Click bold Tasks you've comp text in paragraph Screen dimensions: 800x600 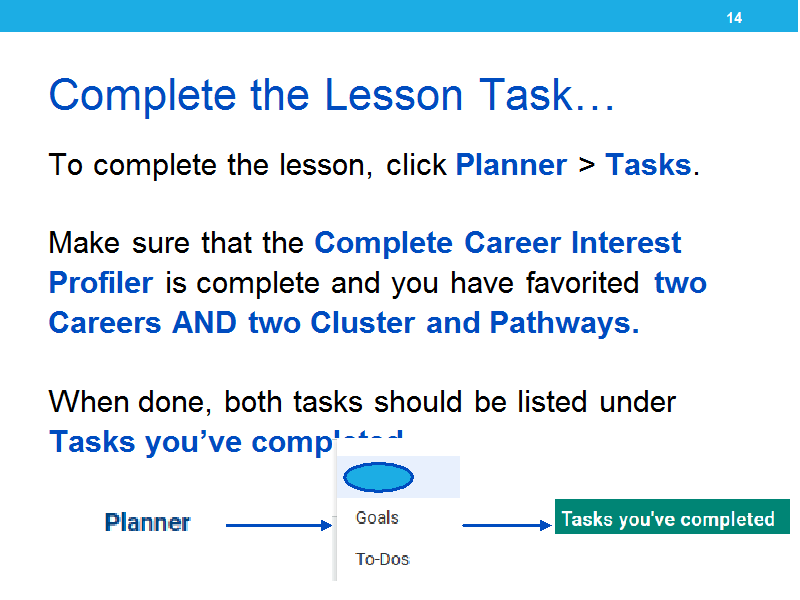(191, 442)
